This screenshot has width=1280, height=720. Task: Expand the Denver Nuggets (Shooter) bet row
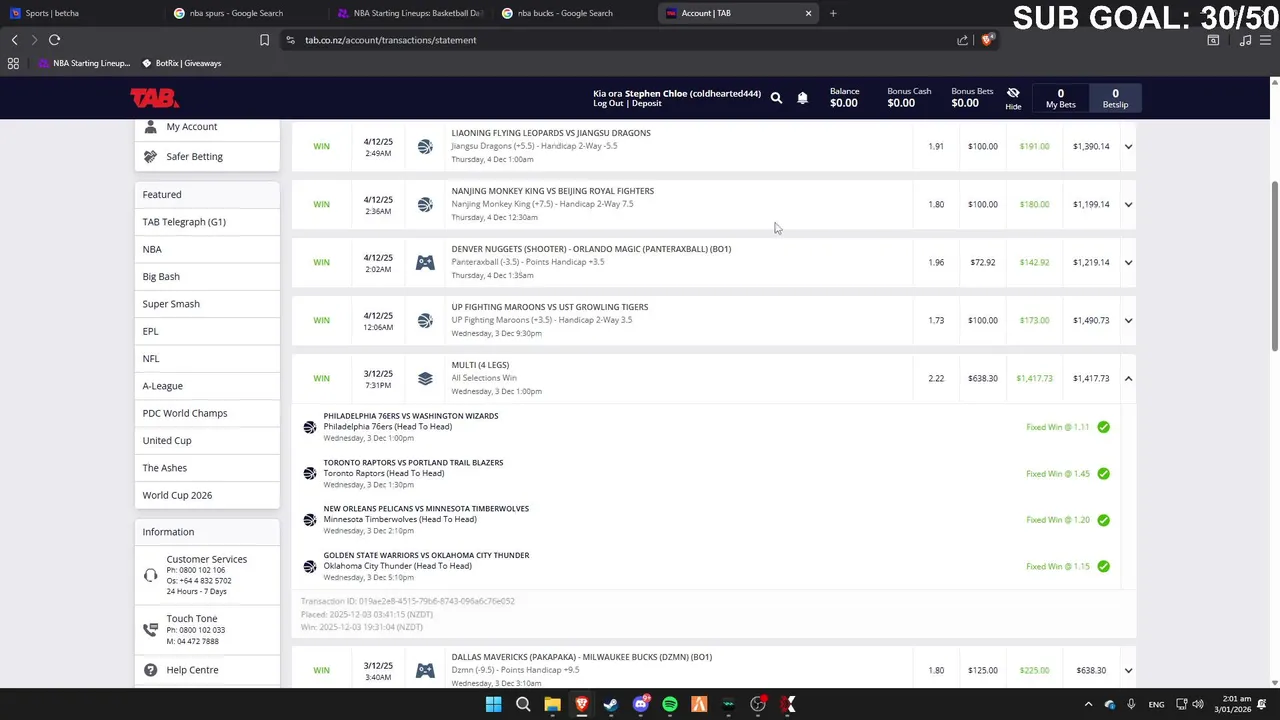pos(1128,262)
